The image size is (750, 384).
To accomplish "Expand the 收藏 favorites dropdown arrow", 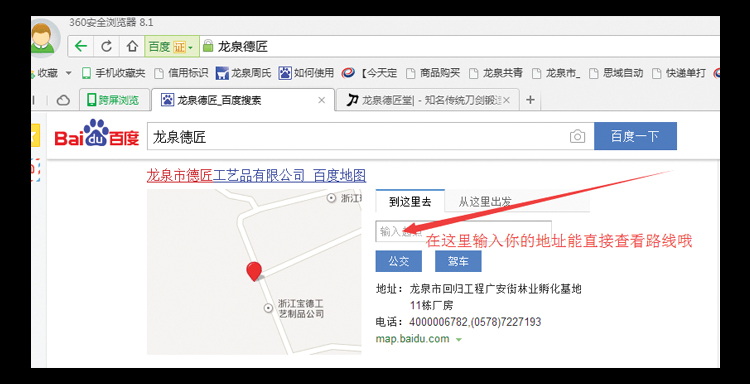I will point(68,73).
